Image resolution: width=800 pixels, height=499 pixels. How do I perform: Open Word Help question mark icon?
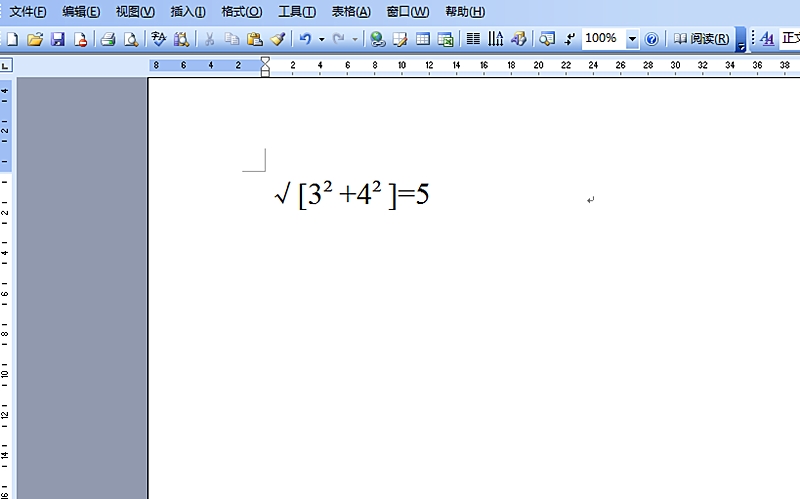tap(652, 39)
